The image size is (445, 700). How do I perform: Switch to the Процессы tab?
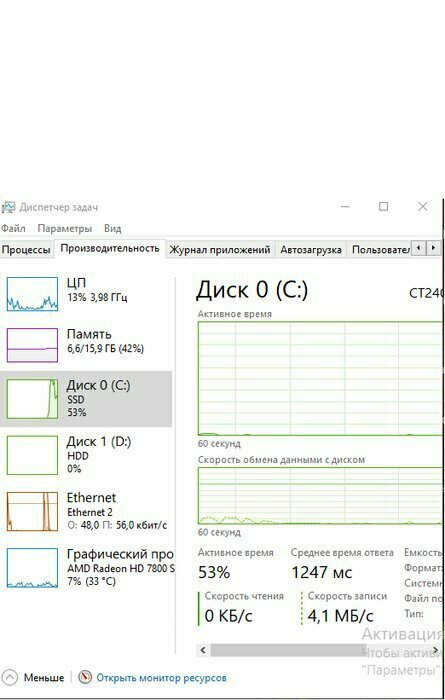pos(26,250)
